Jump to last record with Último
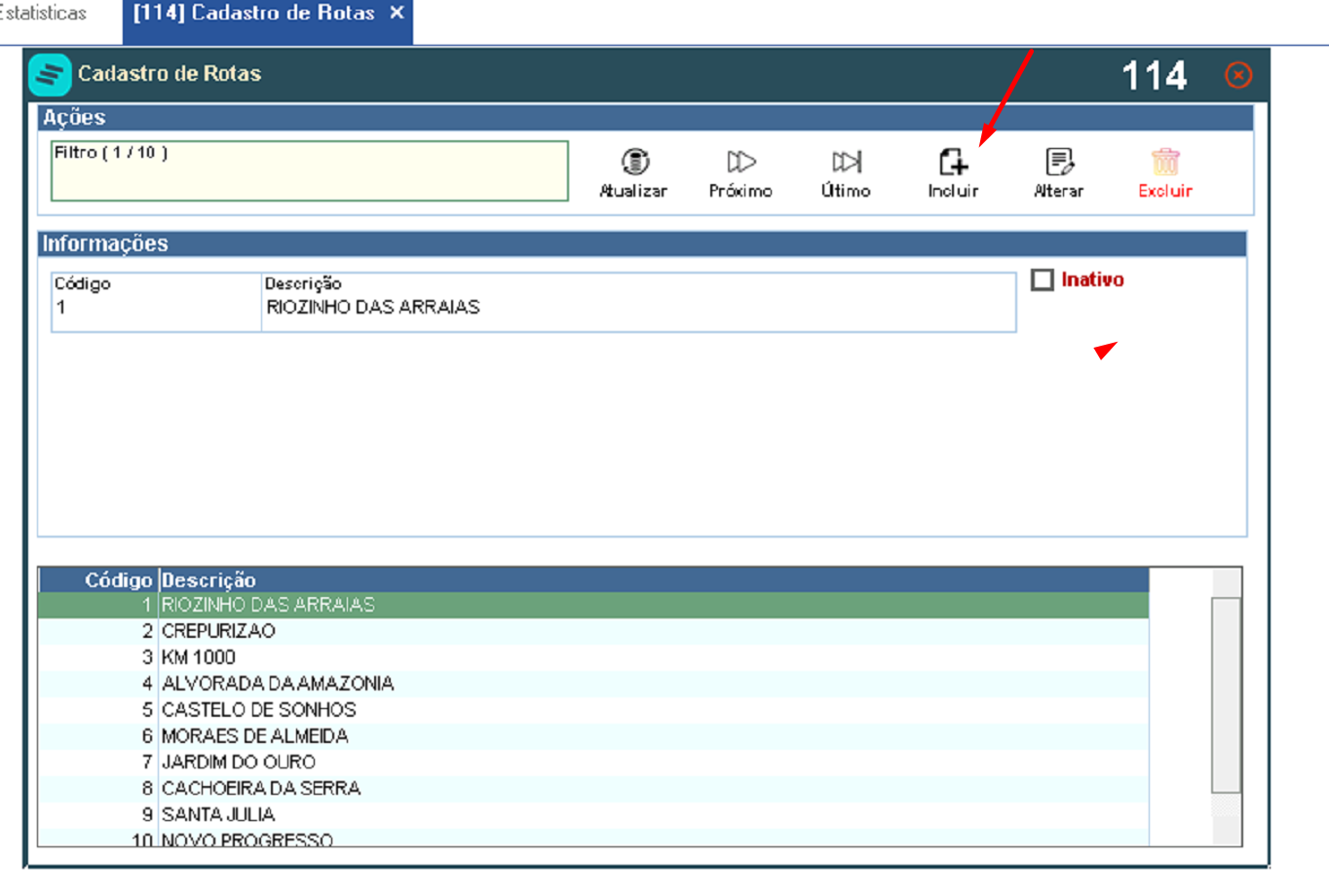 846,173
